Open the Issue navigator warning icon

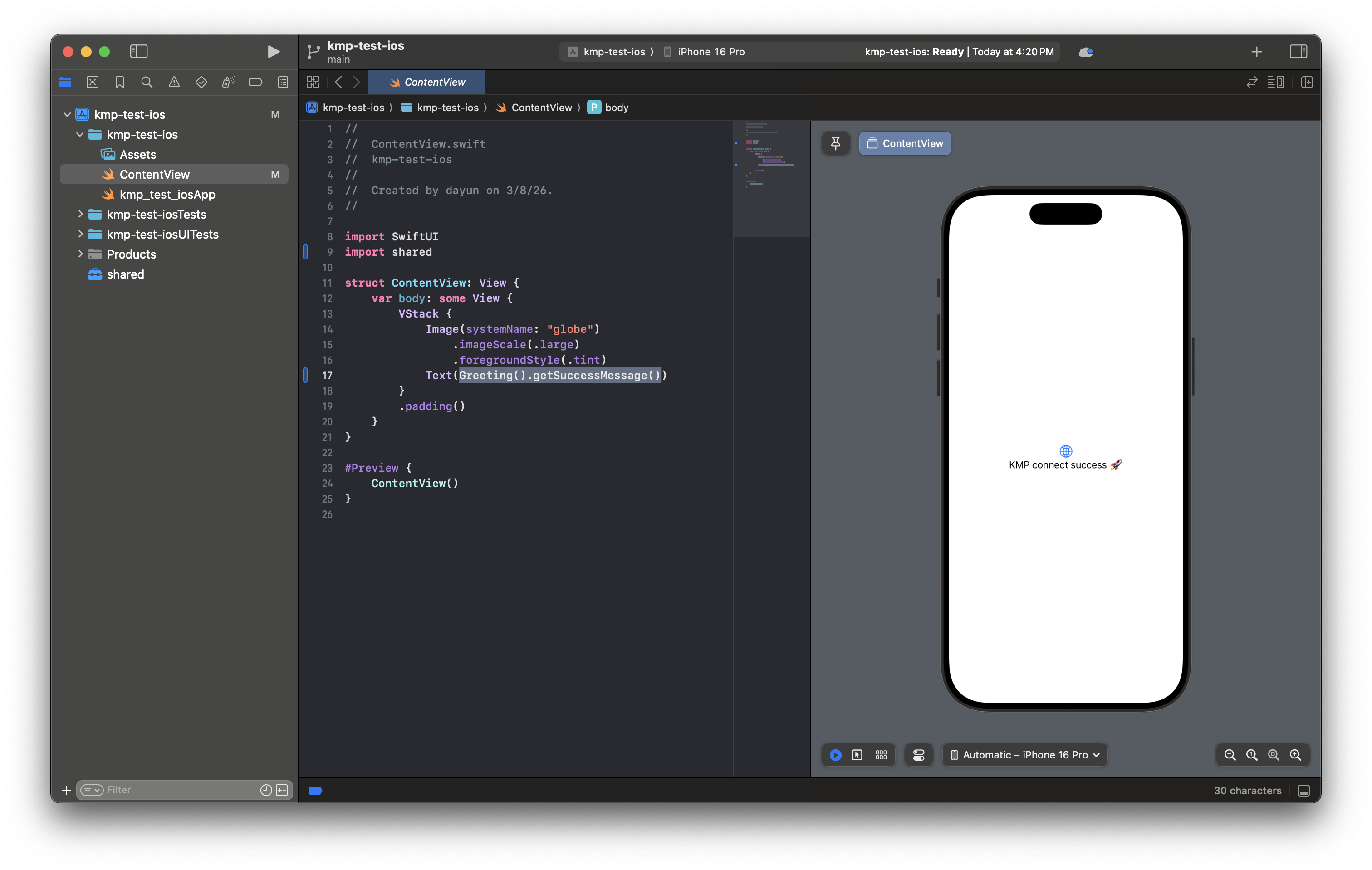(174, 82)
